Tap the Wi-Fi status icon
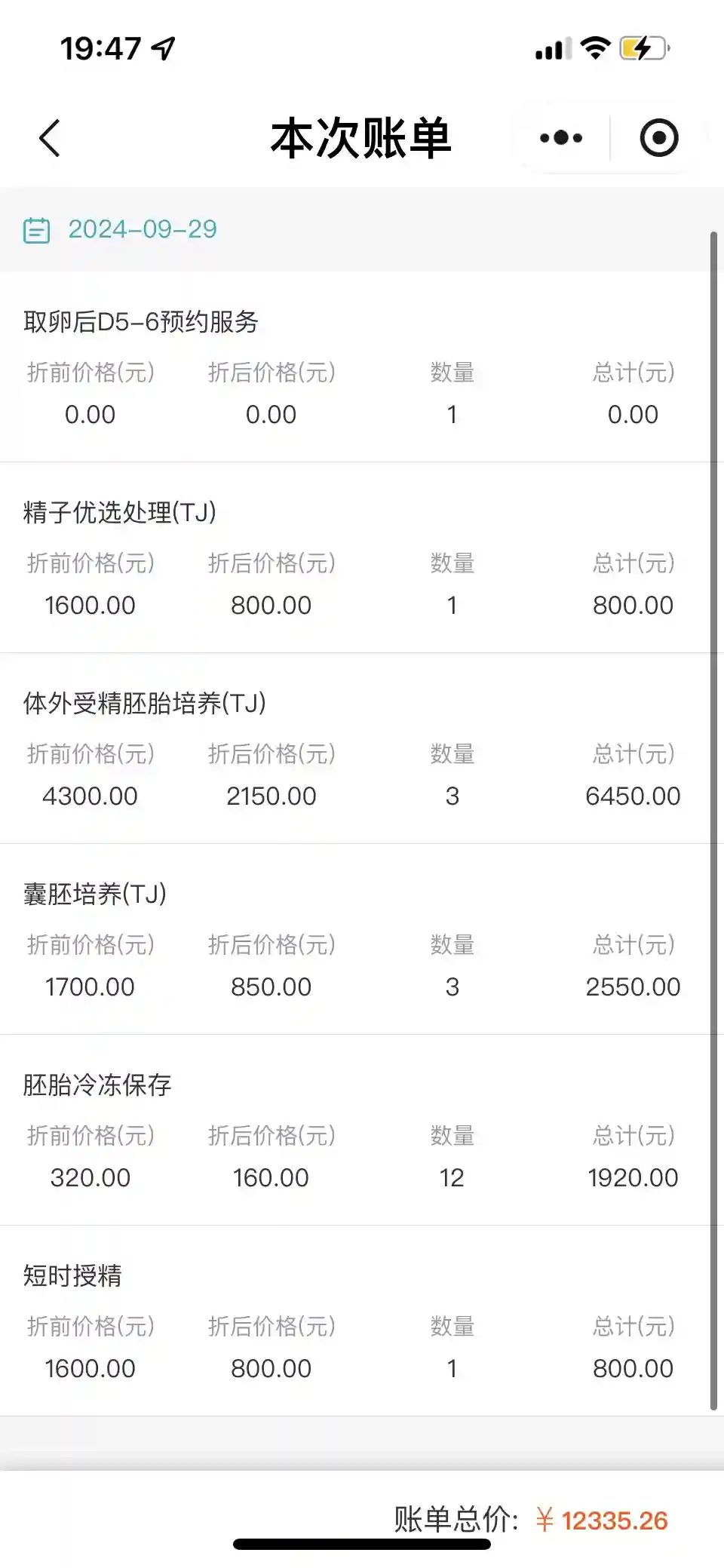The width and height of the screenshot is (724, 1568). coord(595,49)
